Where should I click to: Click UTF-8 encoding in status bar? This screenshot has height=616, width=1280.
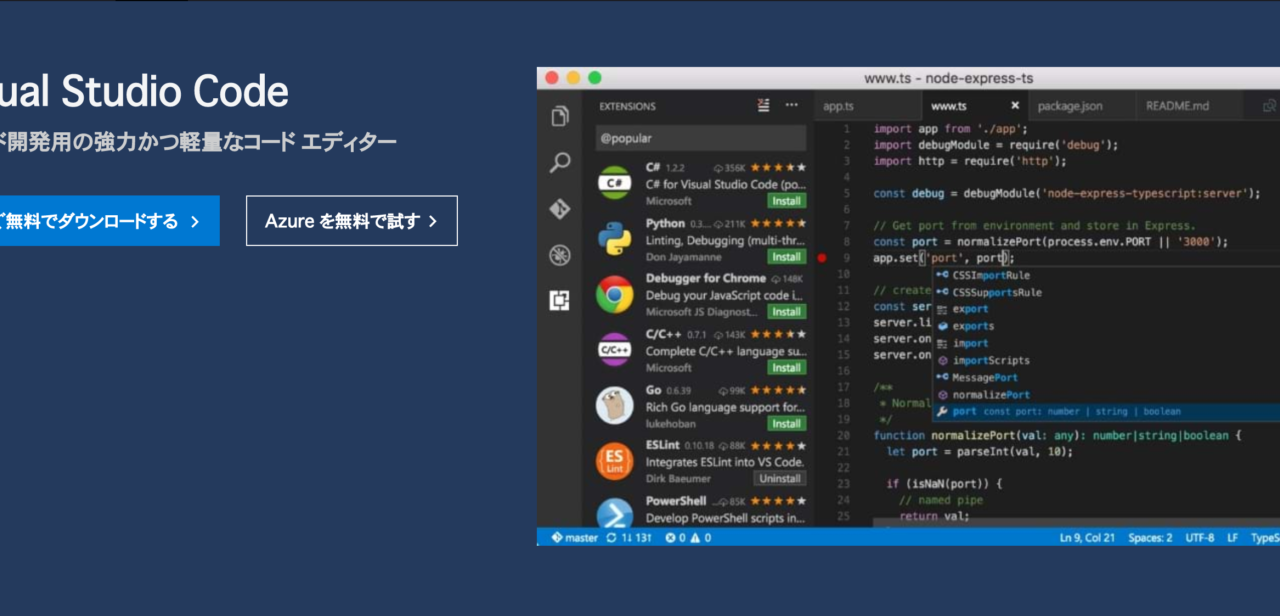[1200, 538]
